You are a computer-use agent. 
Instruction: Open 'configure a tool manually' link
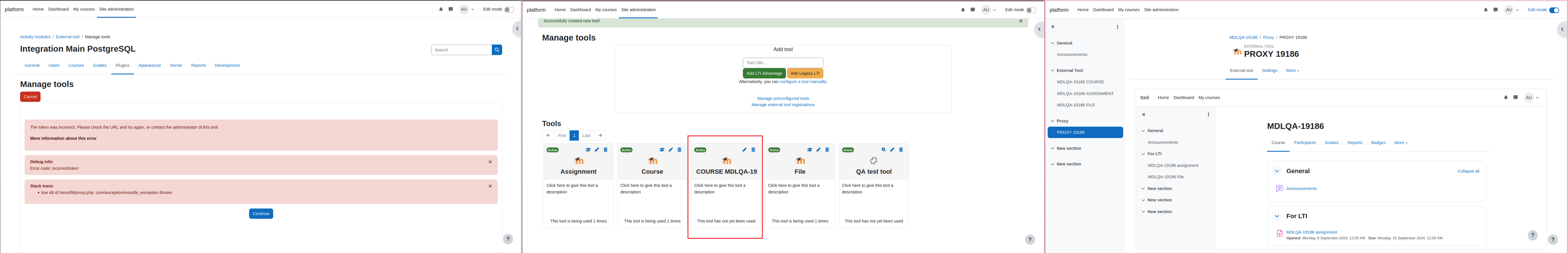pyautogui.click(x=803, y=82)
